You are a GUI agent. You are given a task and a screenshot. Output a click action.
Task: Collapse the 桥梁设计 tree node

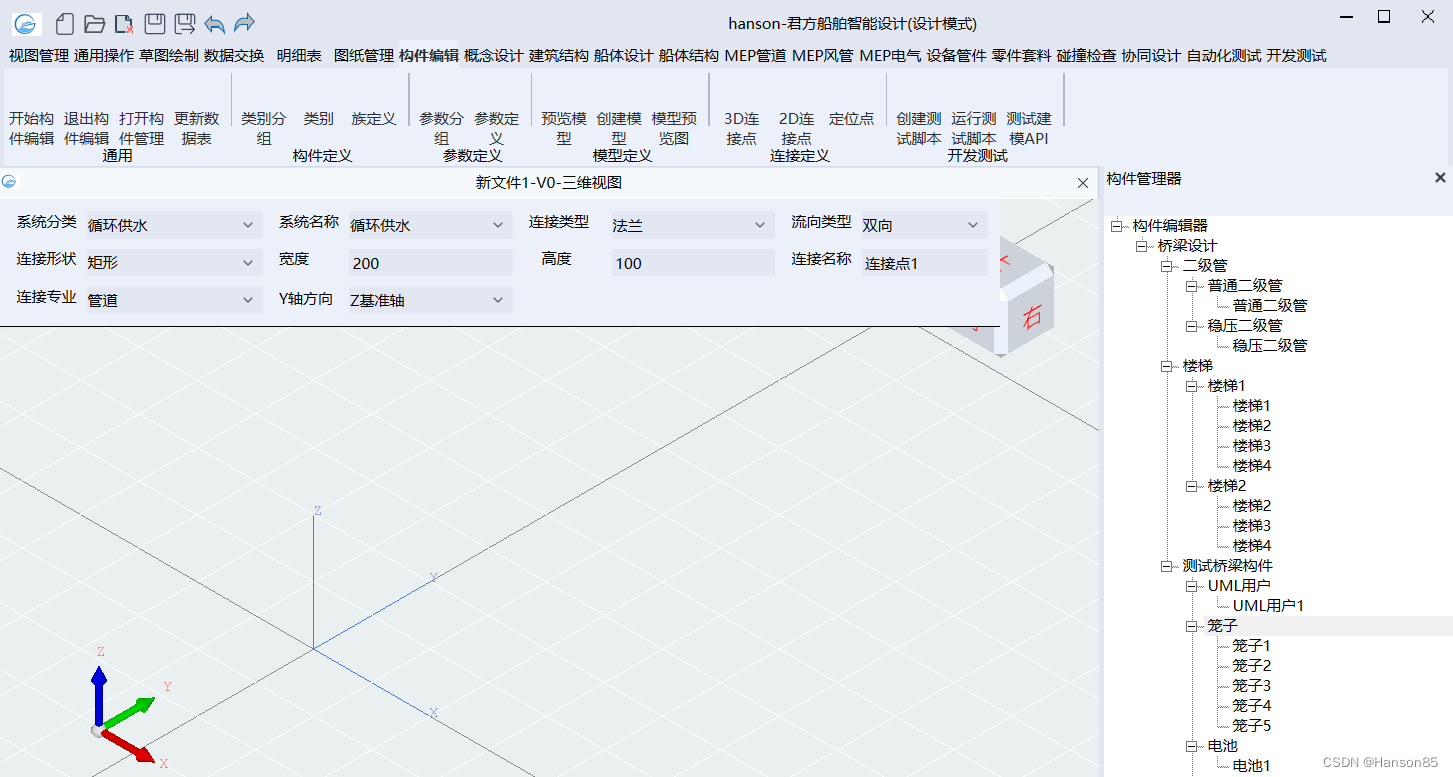pyautogui.click(x=1142, y=246)
